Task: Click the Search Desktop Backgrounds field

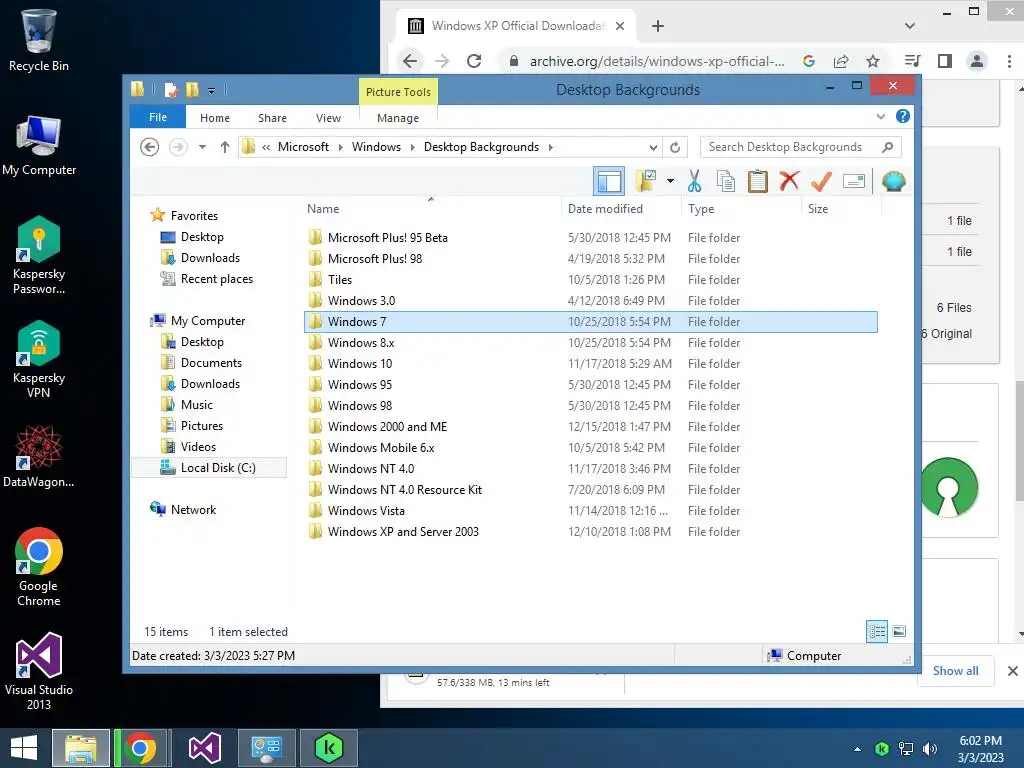Action: (801, 147)
